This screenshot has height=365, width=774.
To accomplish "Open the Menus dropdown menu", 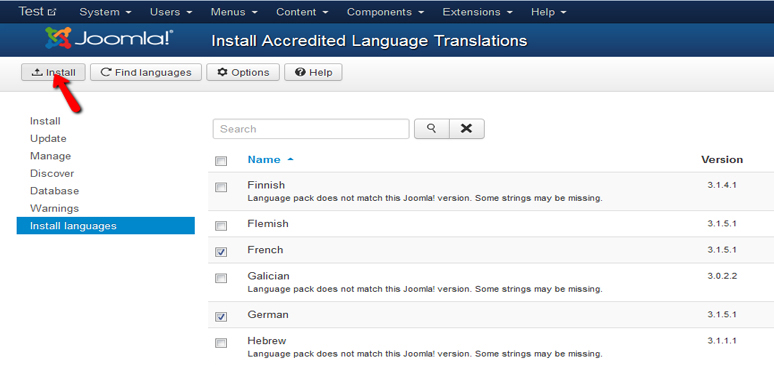I will [234, 12].
